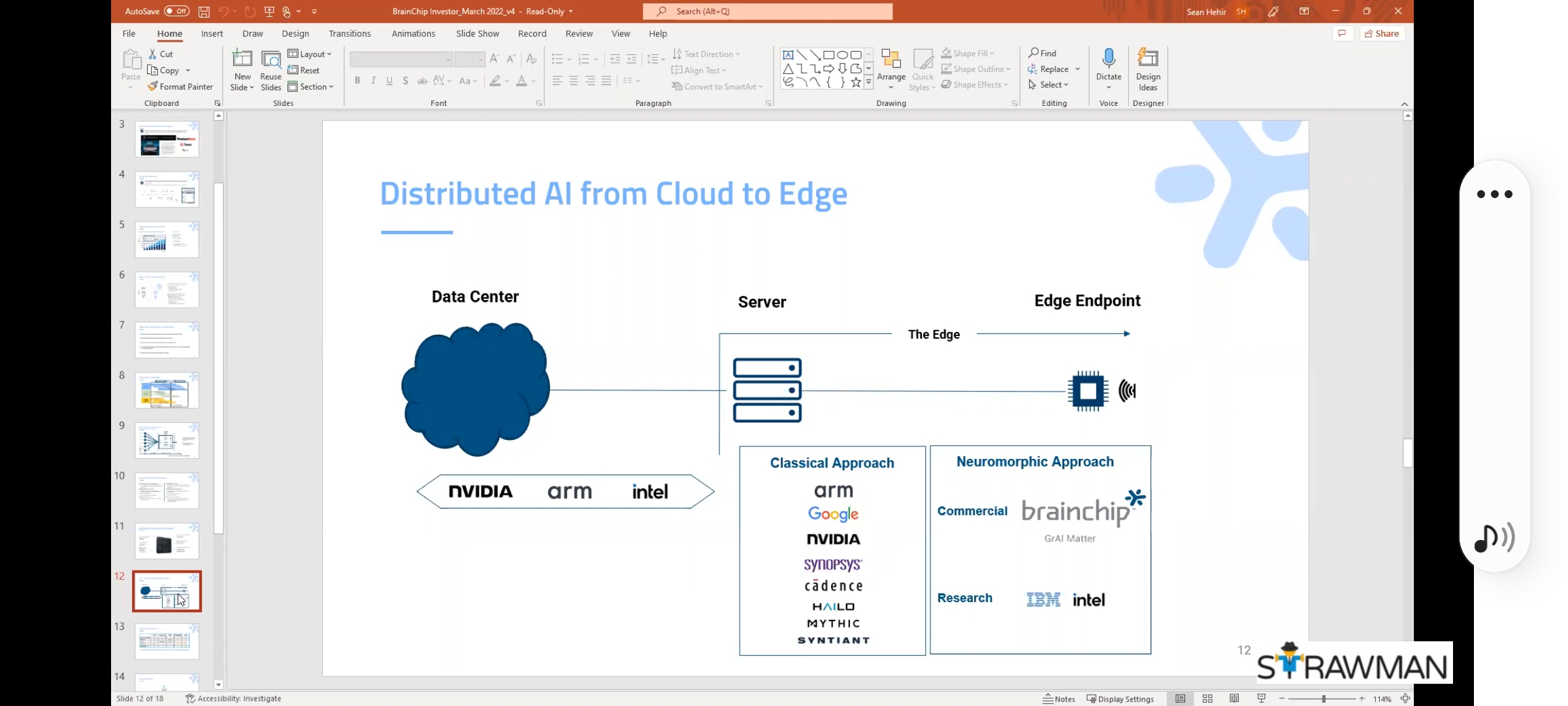Expand the shapes gallery More arrow
Viewport: 1568px width, 706px height.
point(868,82)
